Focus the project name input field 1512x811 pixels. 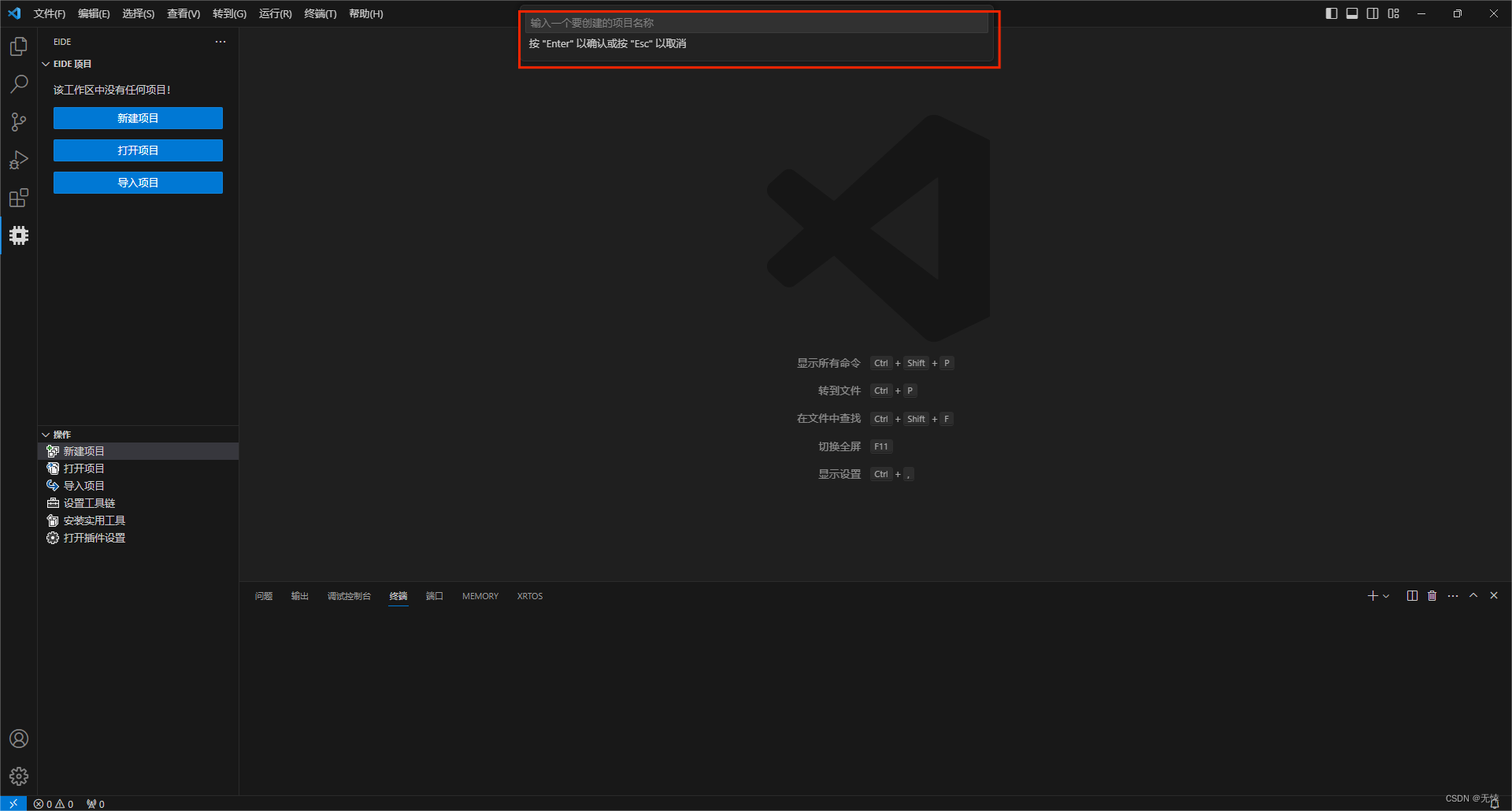(756, 23)
